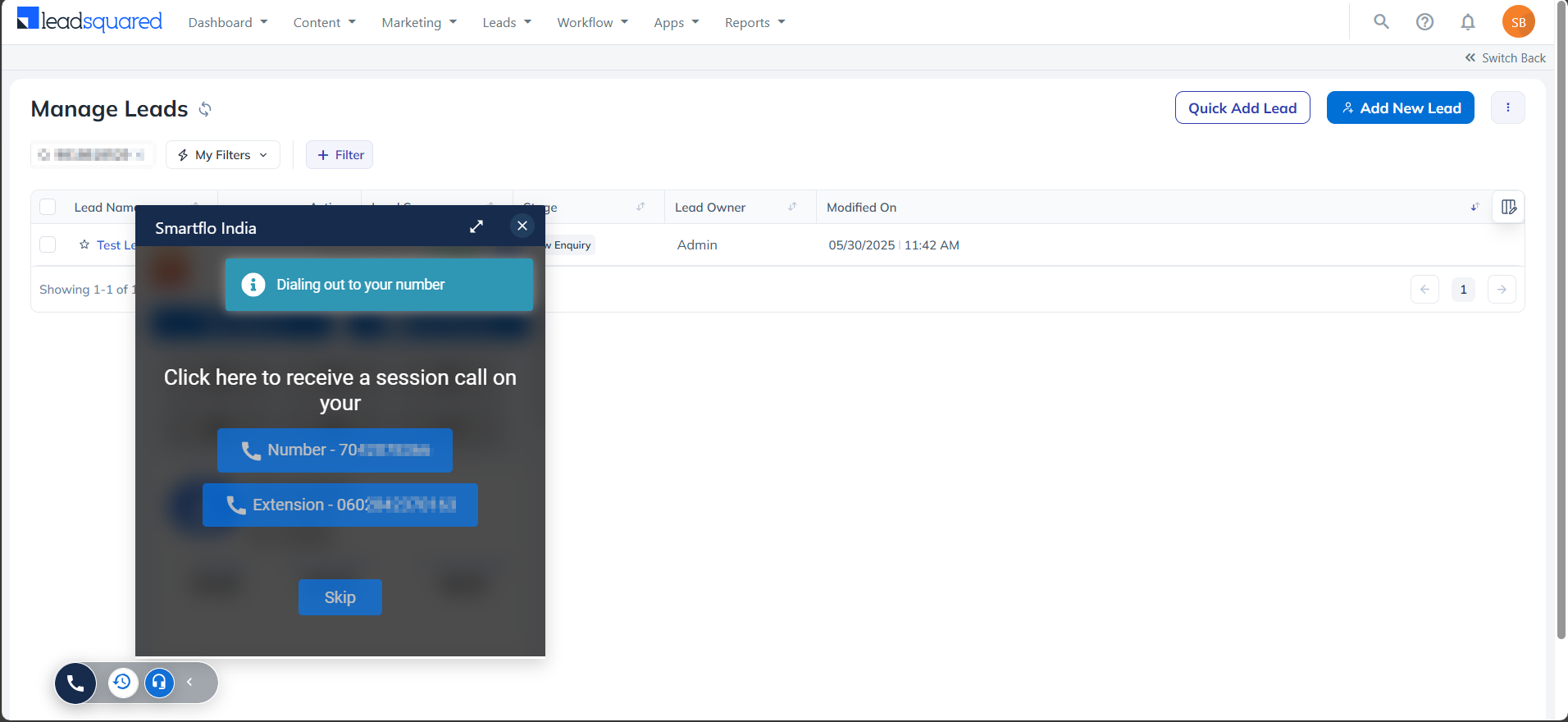The height and width of the screenshot is (722, 1568).
Task: Click the LeadSquared logo
Action: pyautogui.click(x=89, y=21)
